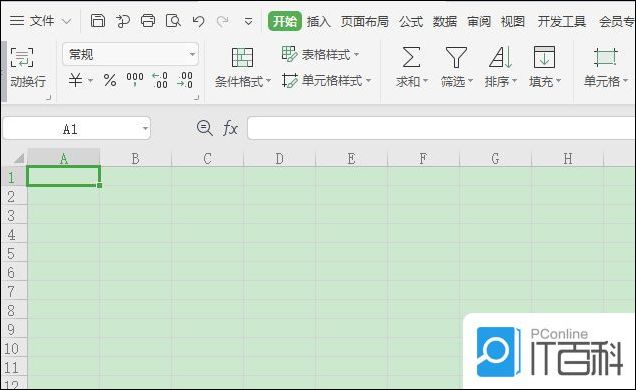Screen dimensions: 636x390
Task: Open the 文件 menu
Action: [x=32, y=20]
